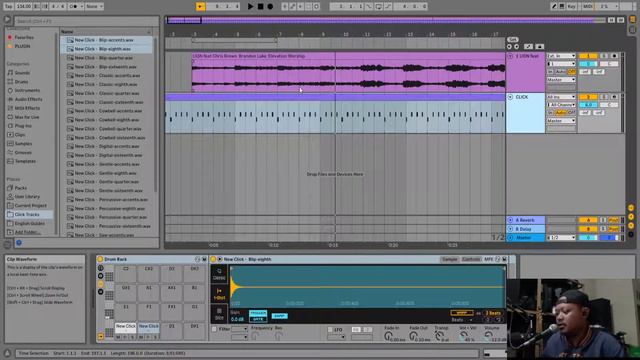
Task: Click the next locator circle icon
Action: [517, 47]
